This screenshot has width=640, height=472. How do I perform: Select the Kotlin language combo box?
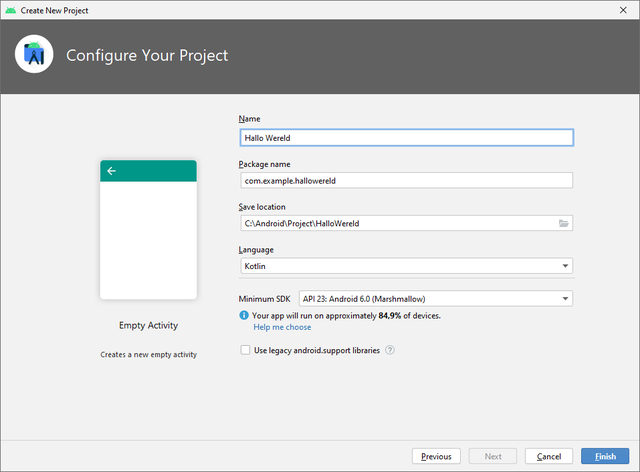(406, 266)
